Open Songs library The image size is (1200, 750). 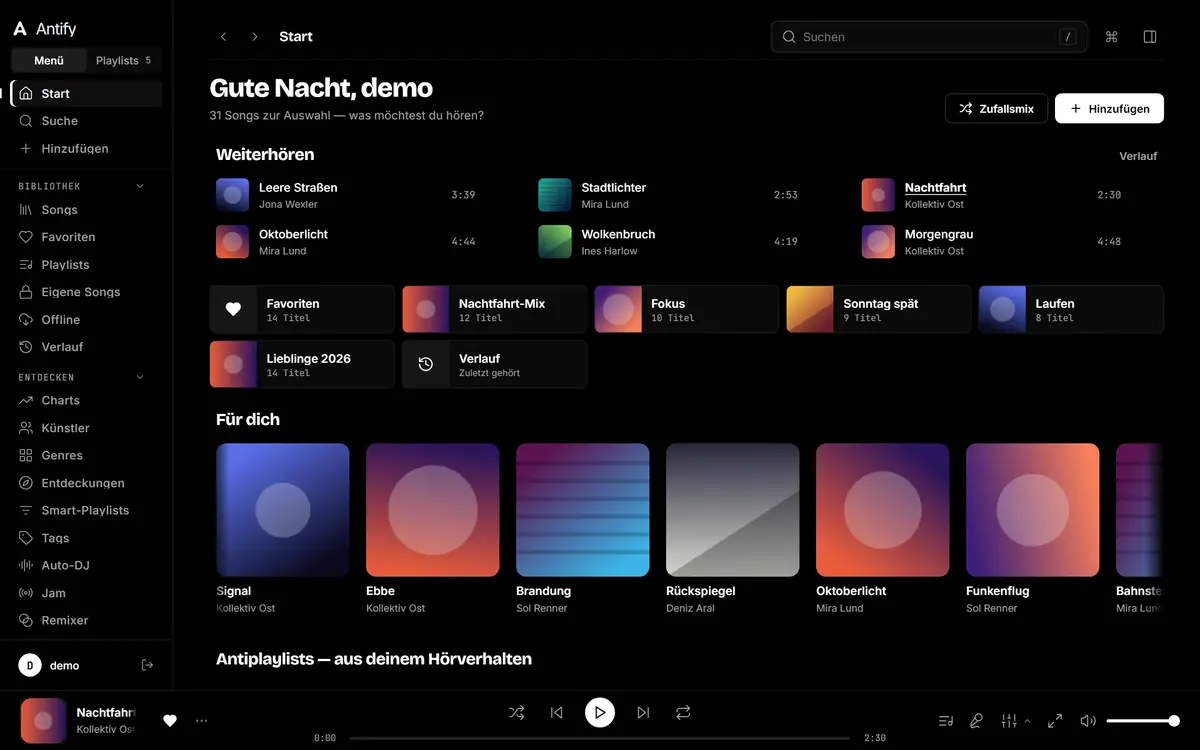coord(86,210)
